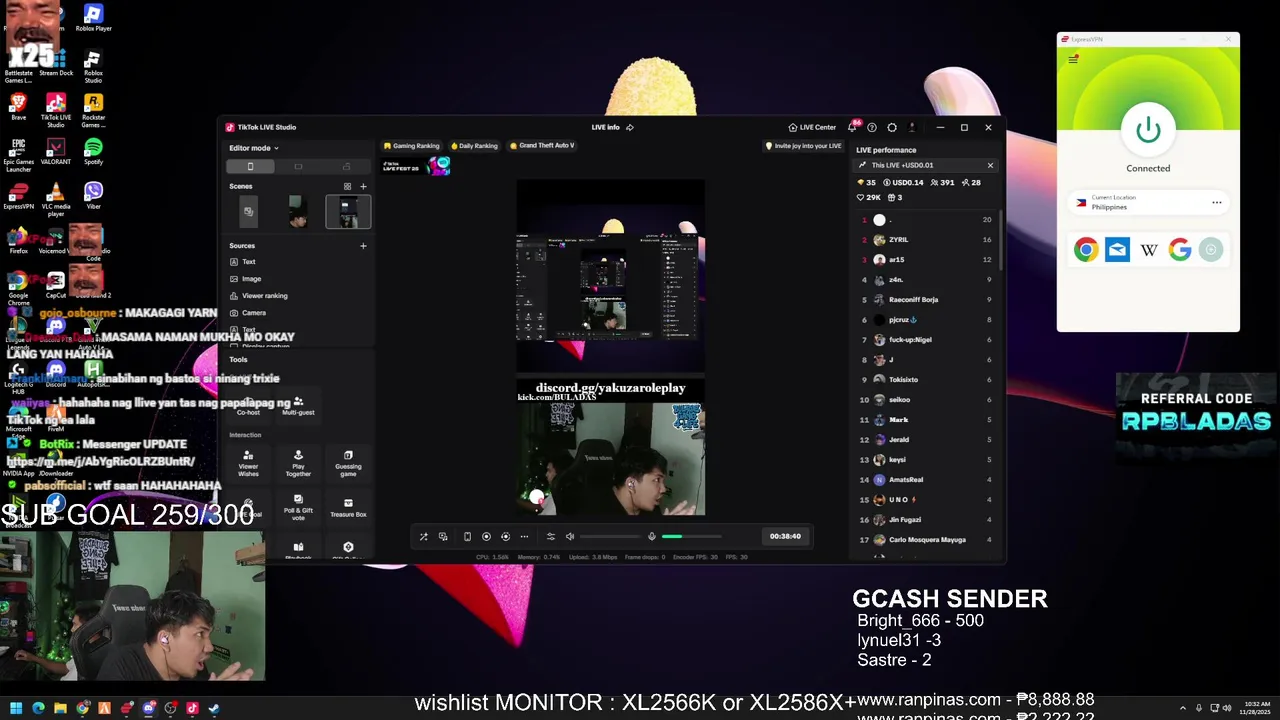Click the 00:38:40 live timer
The width and height of the screenshot is (1280, 720).
785,536
